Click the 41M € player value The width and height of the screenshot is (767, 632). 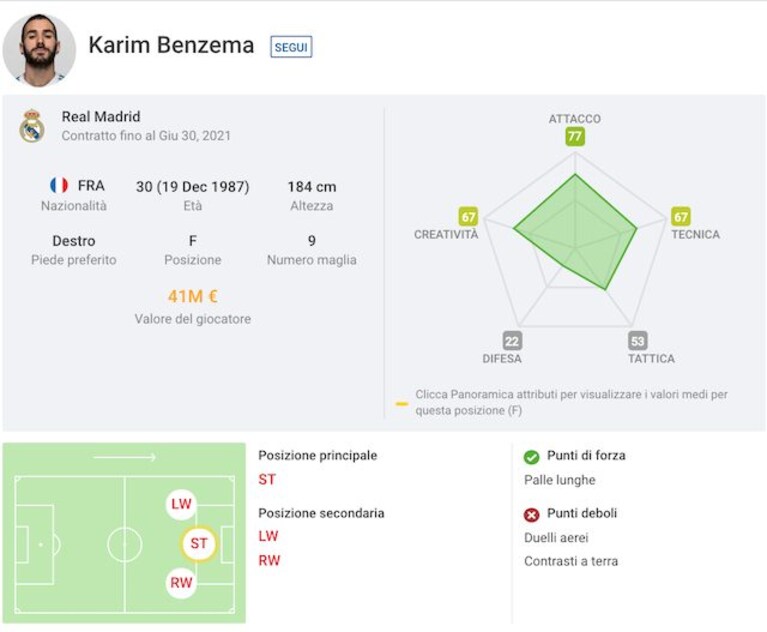(193, 296)
